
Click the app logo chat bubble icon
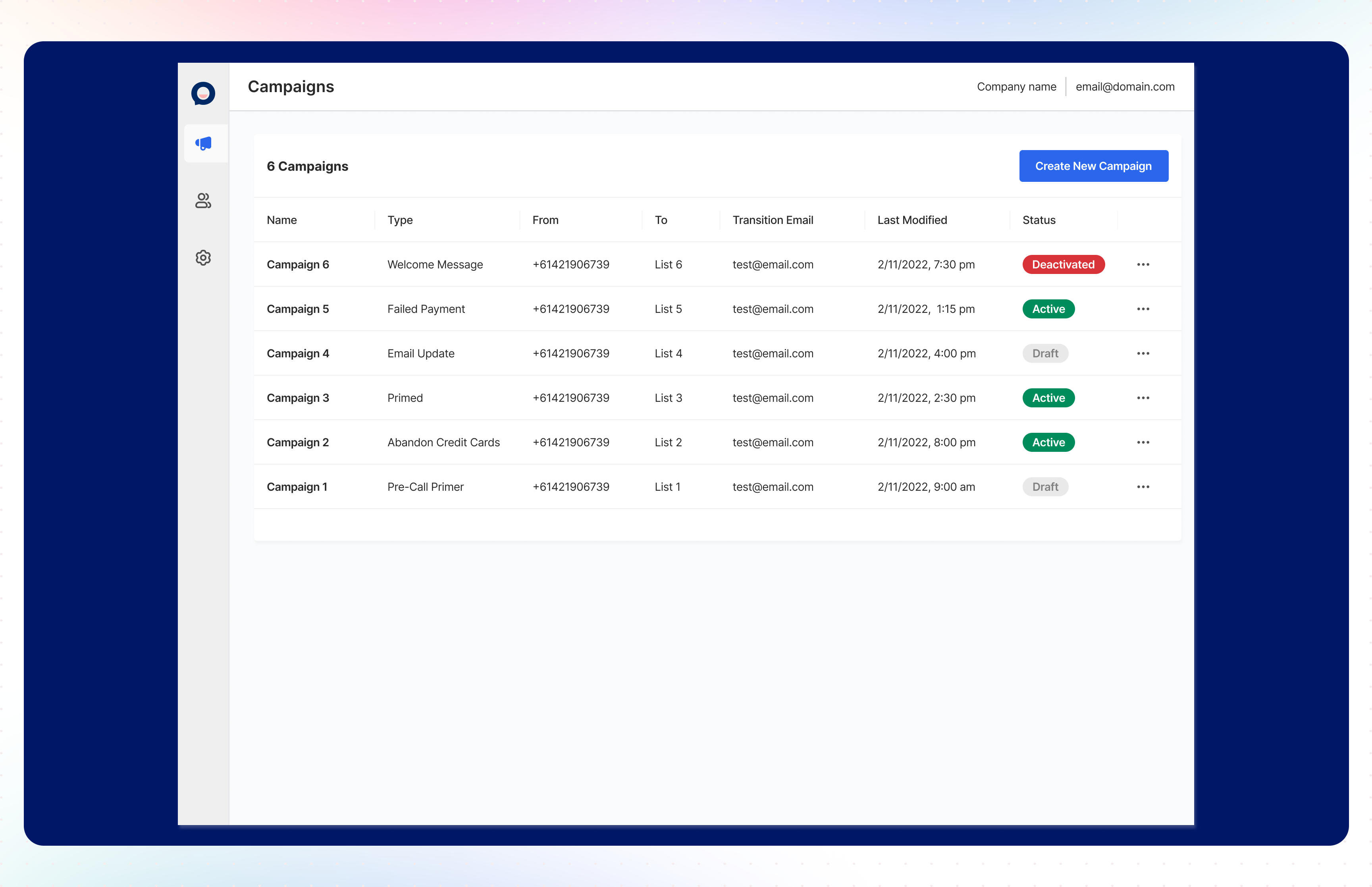coord(203,93)
